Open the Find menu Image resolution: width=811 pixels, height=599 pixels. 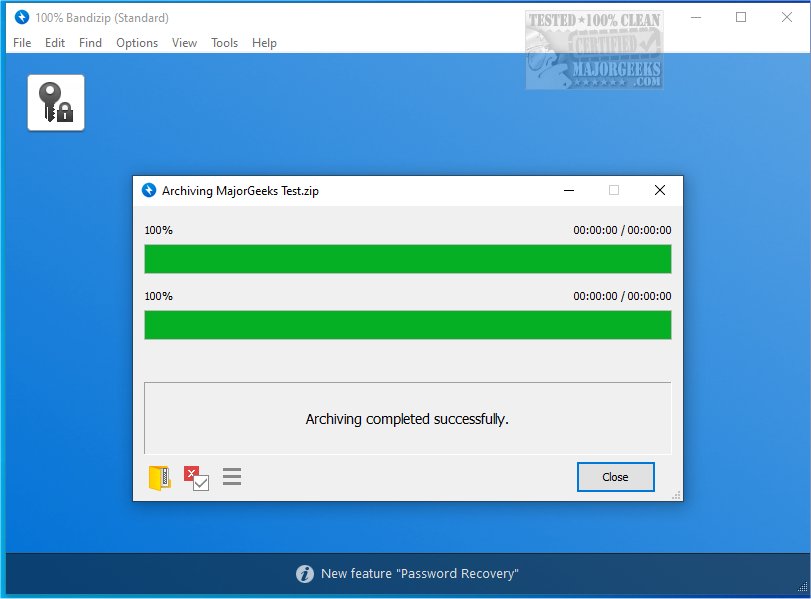click(90, 43)
